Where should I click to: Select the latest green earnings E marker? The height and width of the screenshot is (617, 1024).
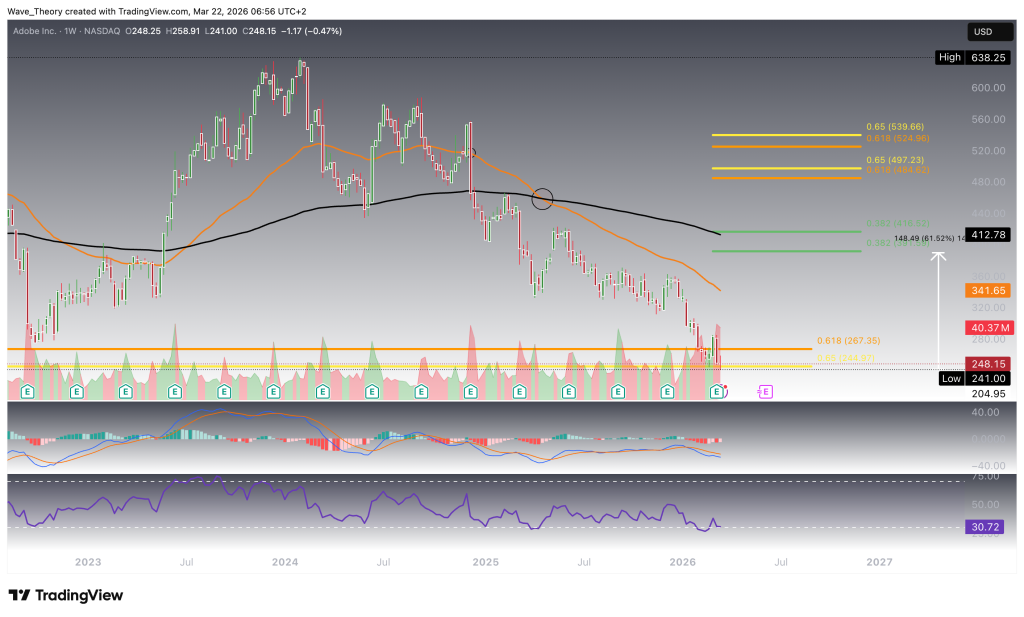716,392
